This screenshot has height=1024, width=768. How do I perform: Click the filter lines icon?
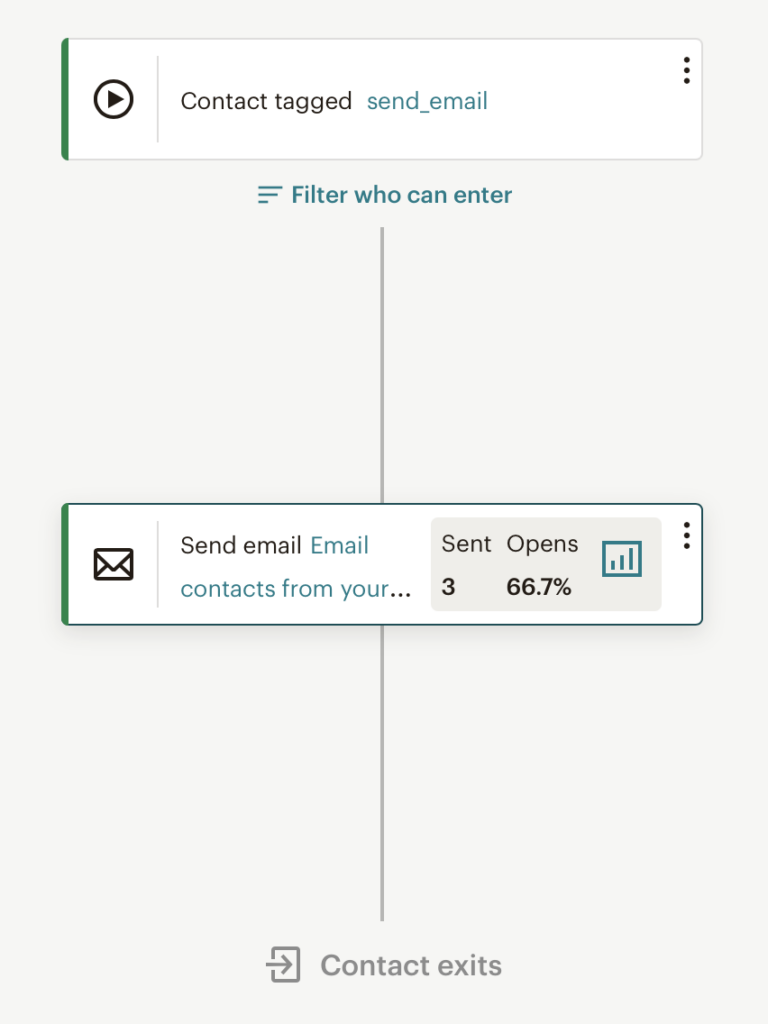pos(269,195)
